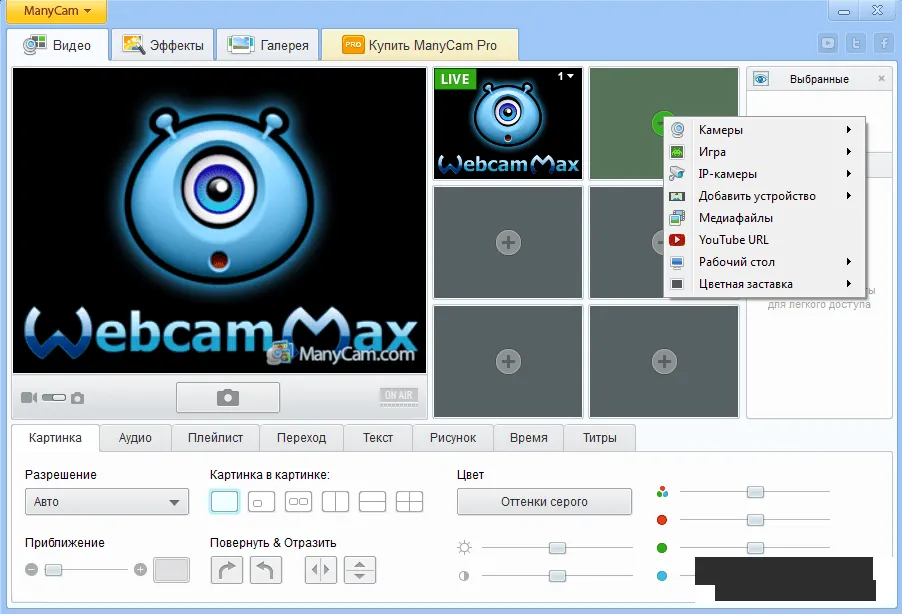Click the Камеры submenu arrow
Screen dimensions: 902x614
(x=849, y=129)
